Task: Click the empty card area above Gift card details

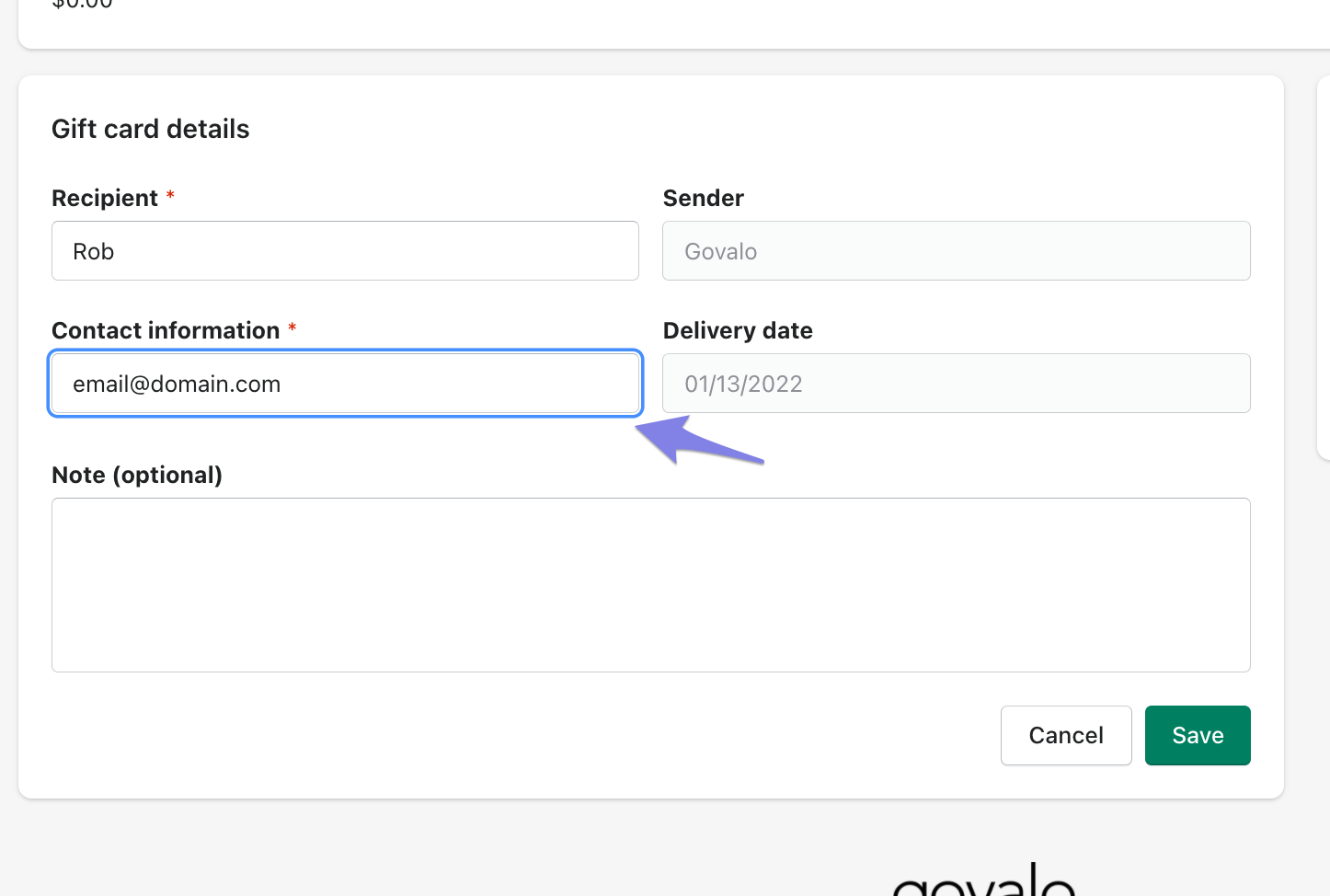Action: point(644,23)
